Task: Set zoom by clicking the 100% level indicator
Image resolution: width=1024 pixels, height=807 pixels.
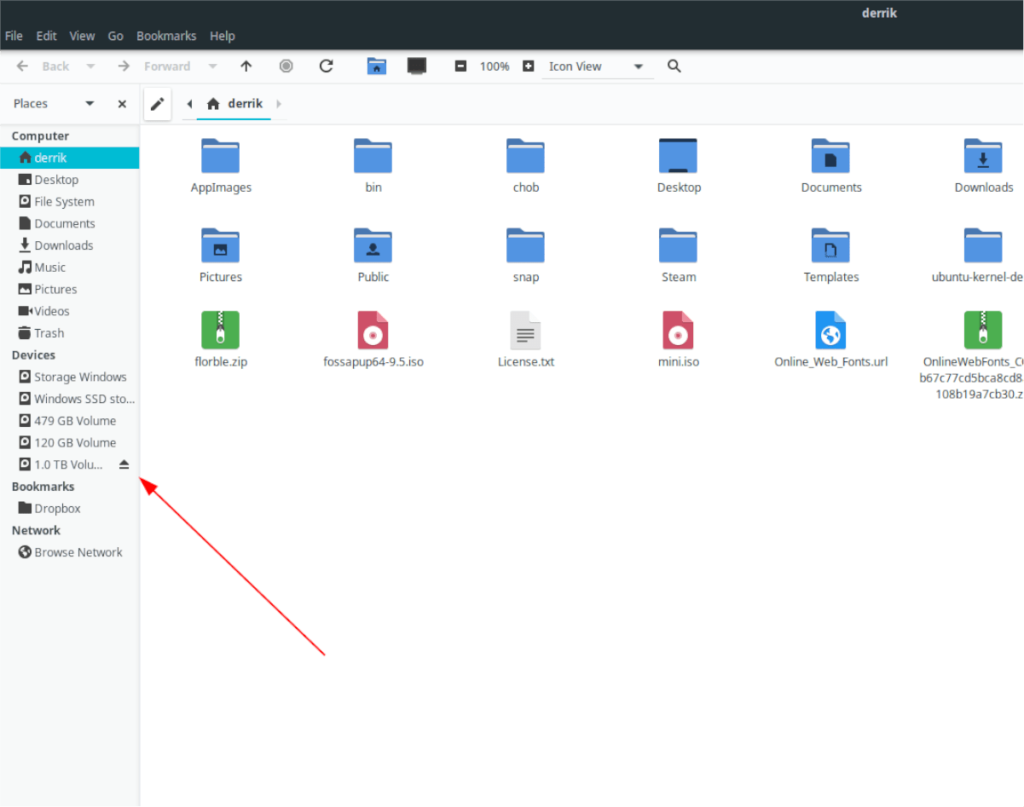Action: (x=494, y=66)
